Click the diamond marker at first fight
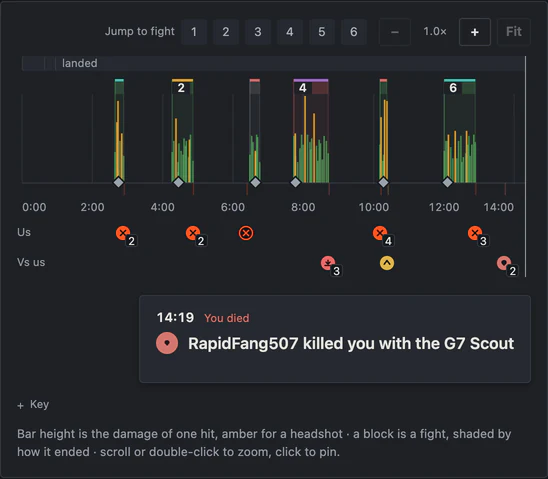 [x=118, y=182]
